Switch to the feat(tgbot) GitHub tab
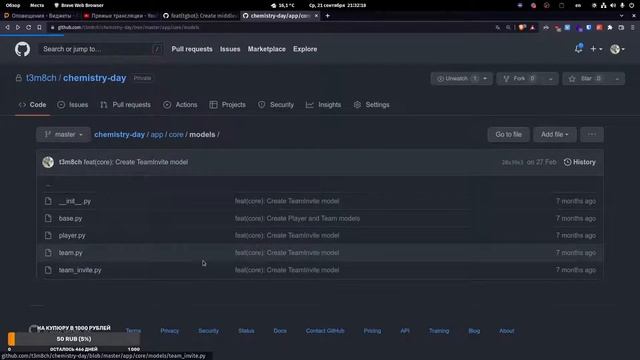This screenshot has width=640, height=360. click(x=200, y=16)
